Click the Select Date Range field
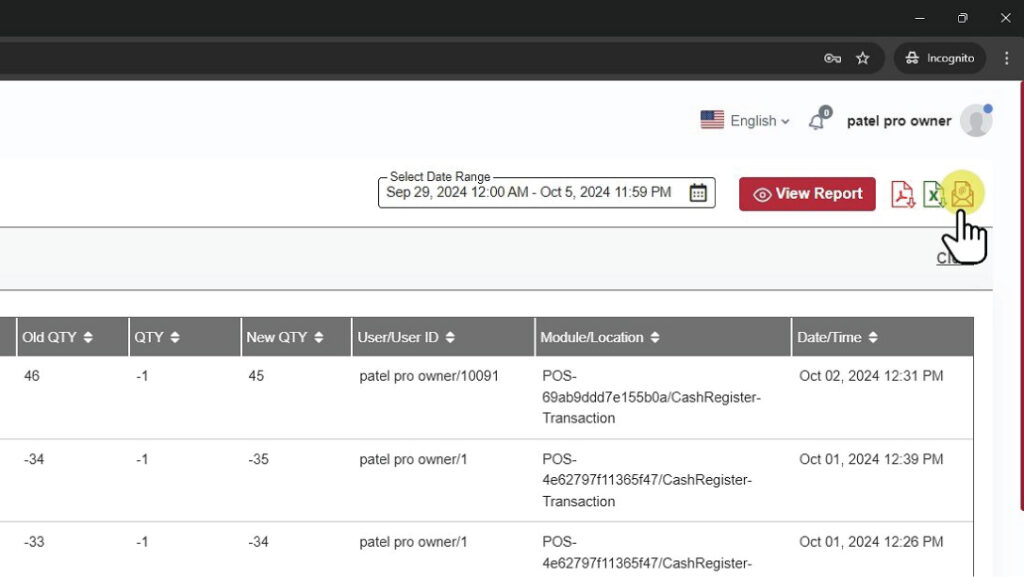 530,193
